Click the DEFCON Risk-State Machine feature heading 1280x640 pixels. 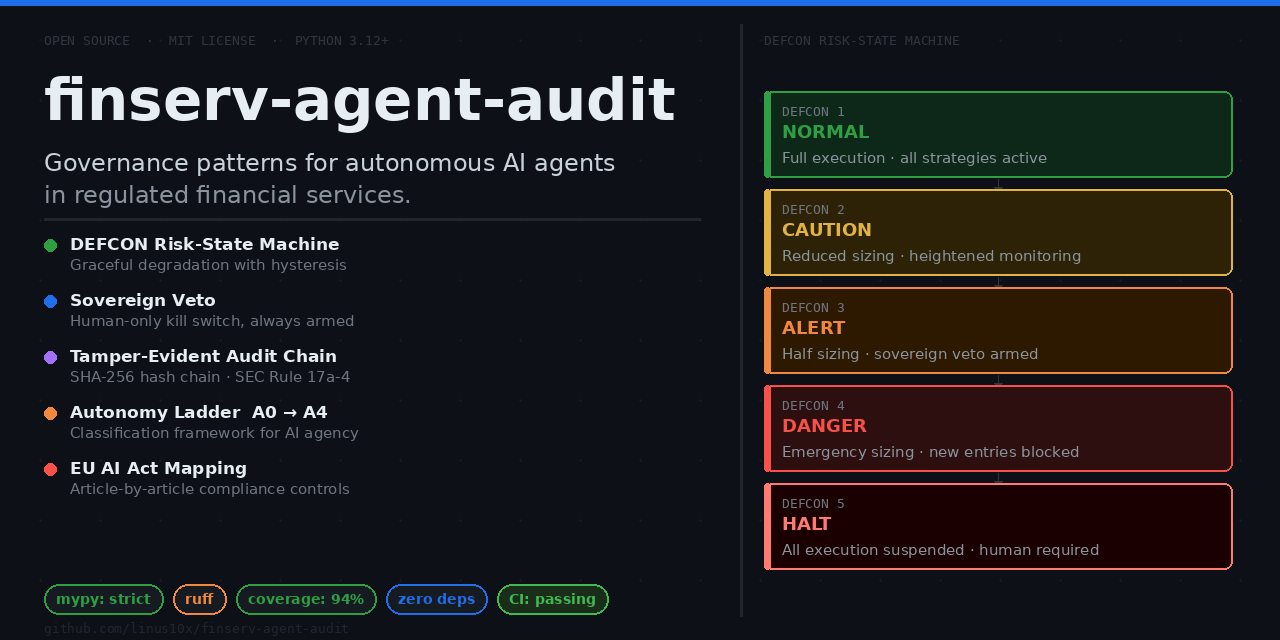205,244
